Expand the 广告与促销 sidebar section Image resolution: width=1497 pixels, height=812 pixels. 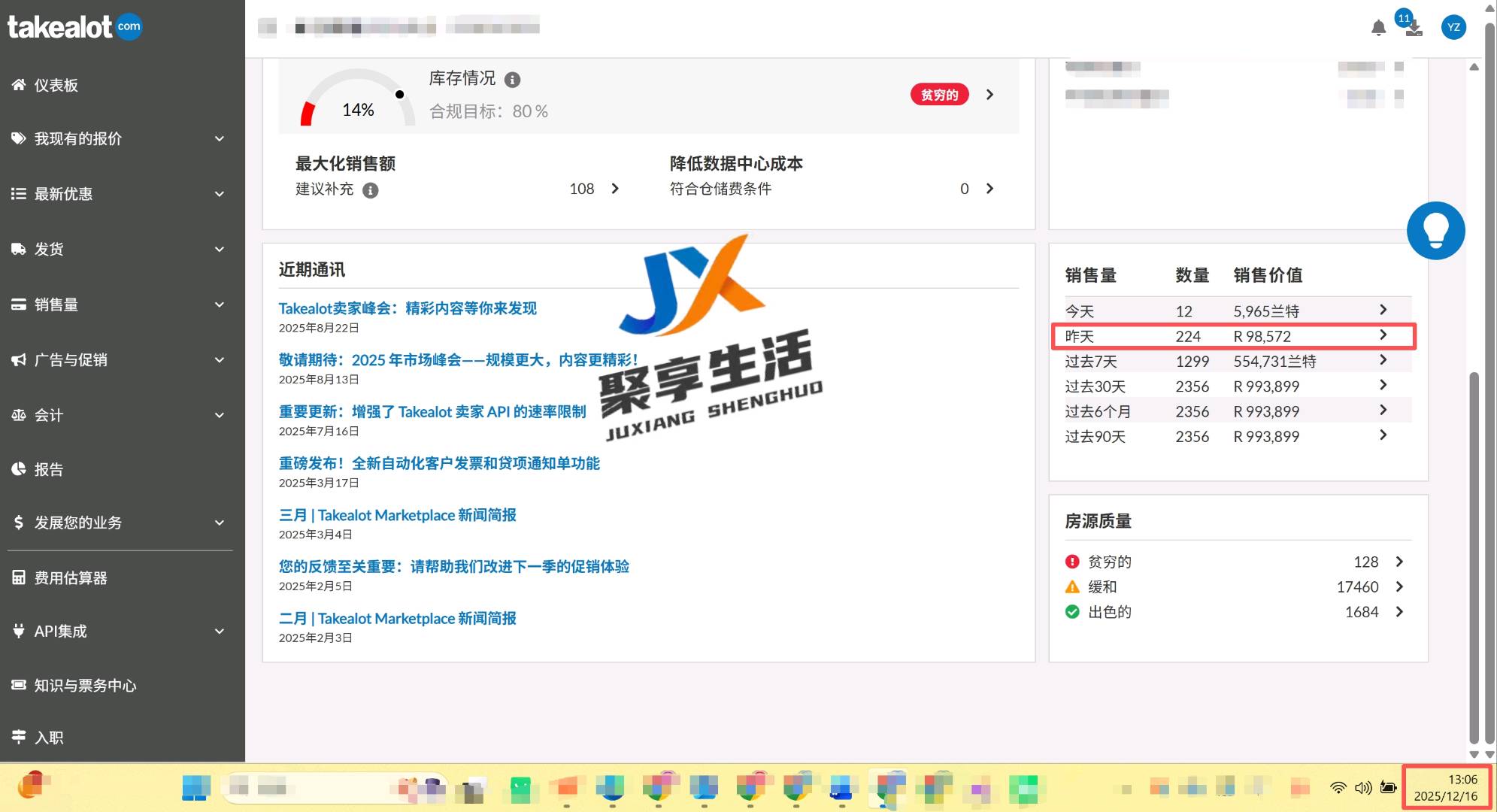(x=120, y=359)
